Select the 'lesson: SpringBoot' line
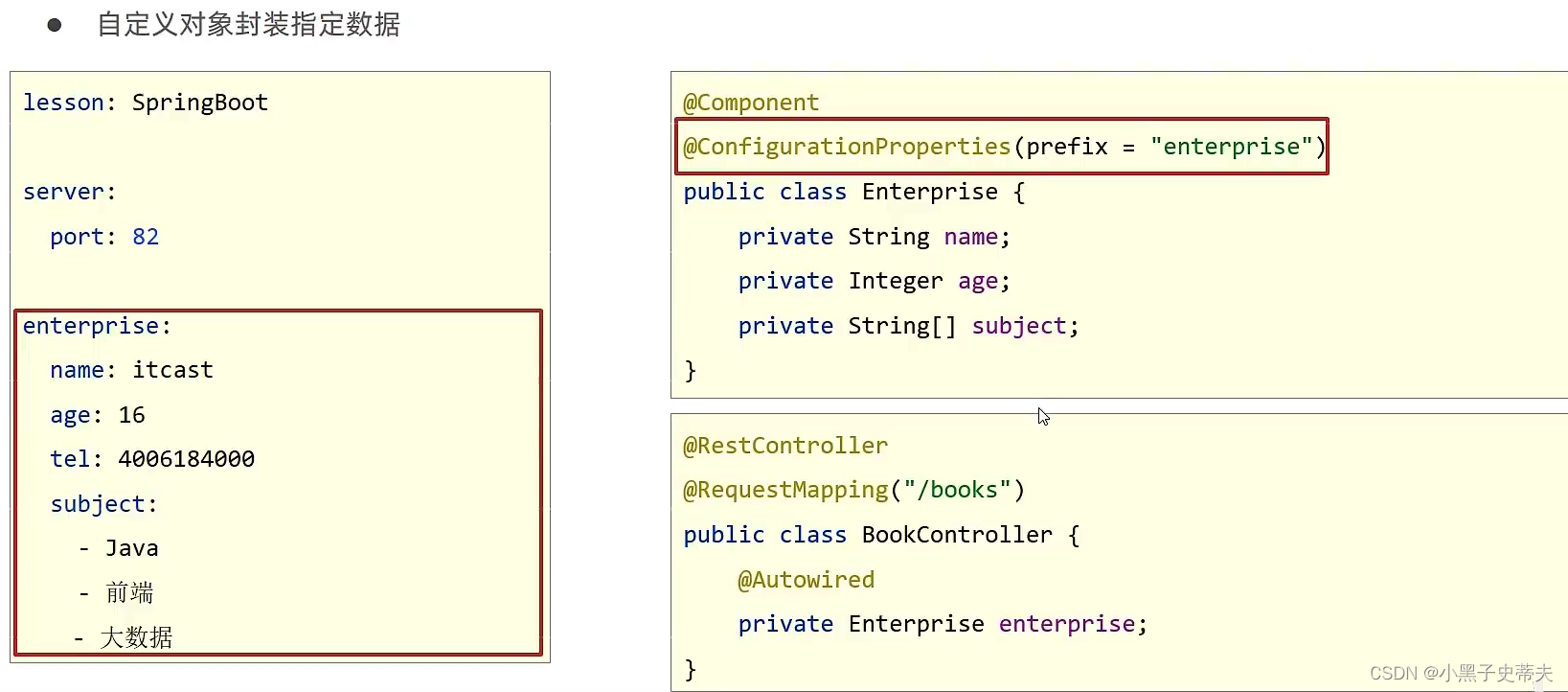Image resolution: width=1568 pixels, height=692 pixels. [x=146, y=103]
